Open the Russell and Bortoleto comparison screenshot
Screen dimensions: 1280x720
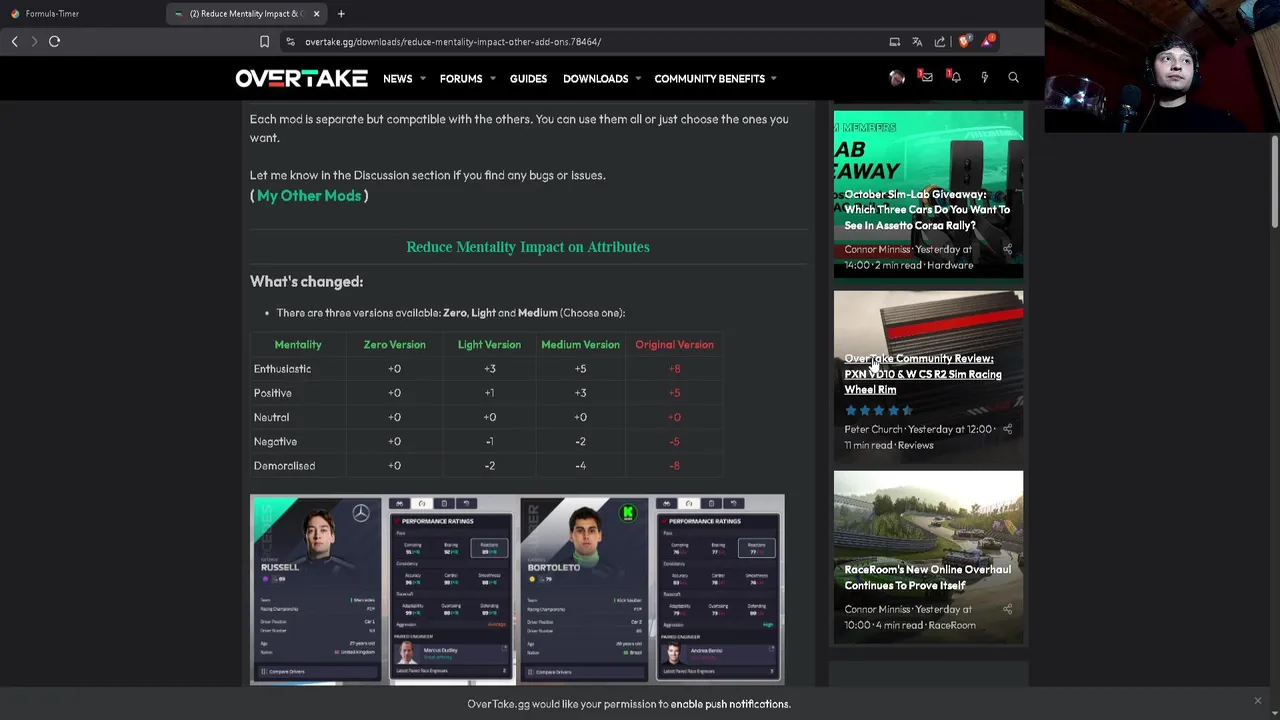(517, 589)
